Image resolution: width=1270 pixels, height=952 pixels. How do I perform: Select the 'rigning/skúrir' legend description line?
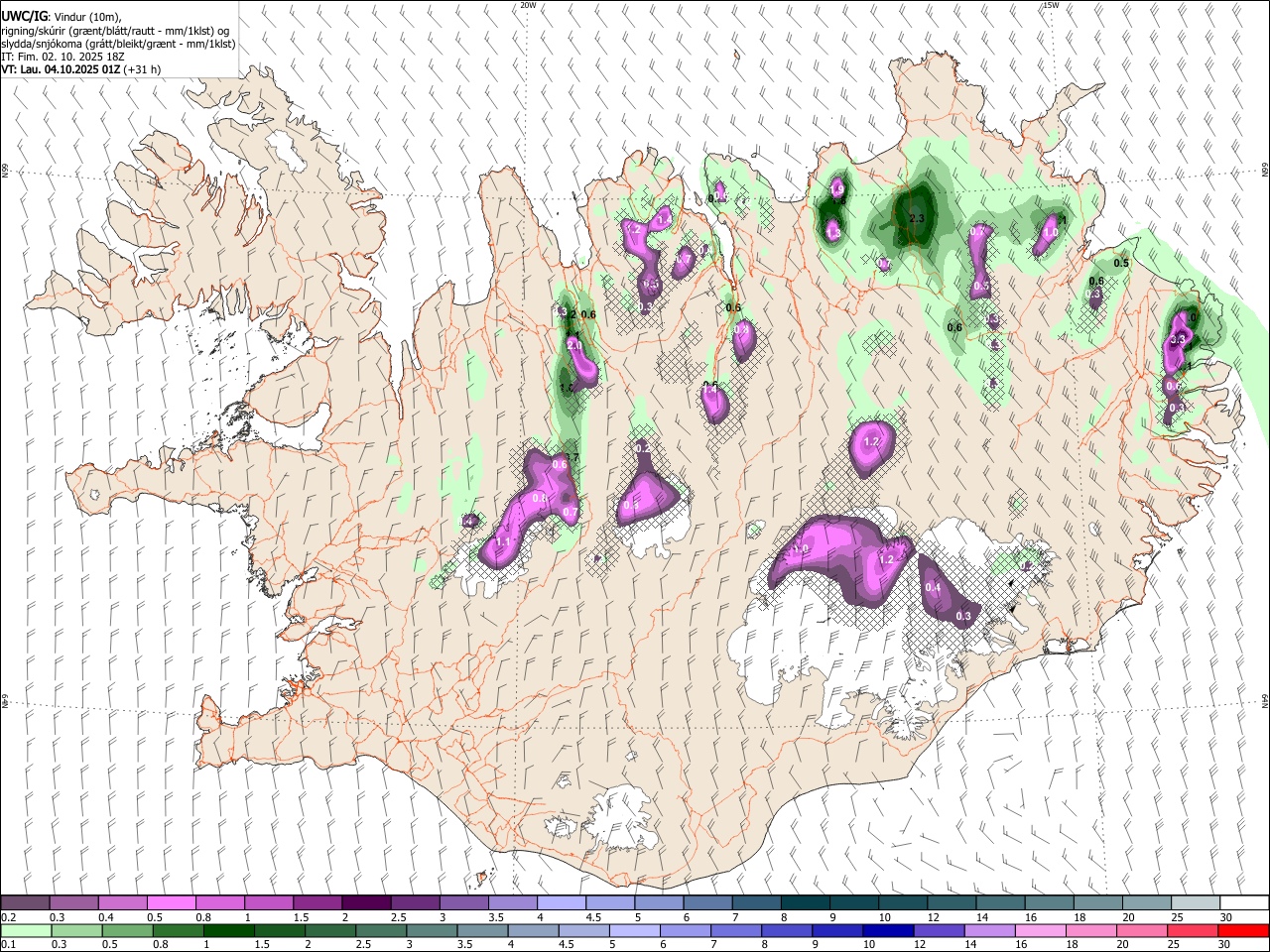(116, 31)
